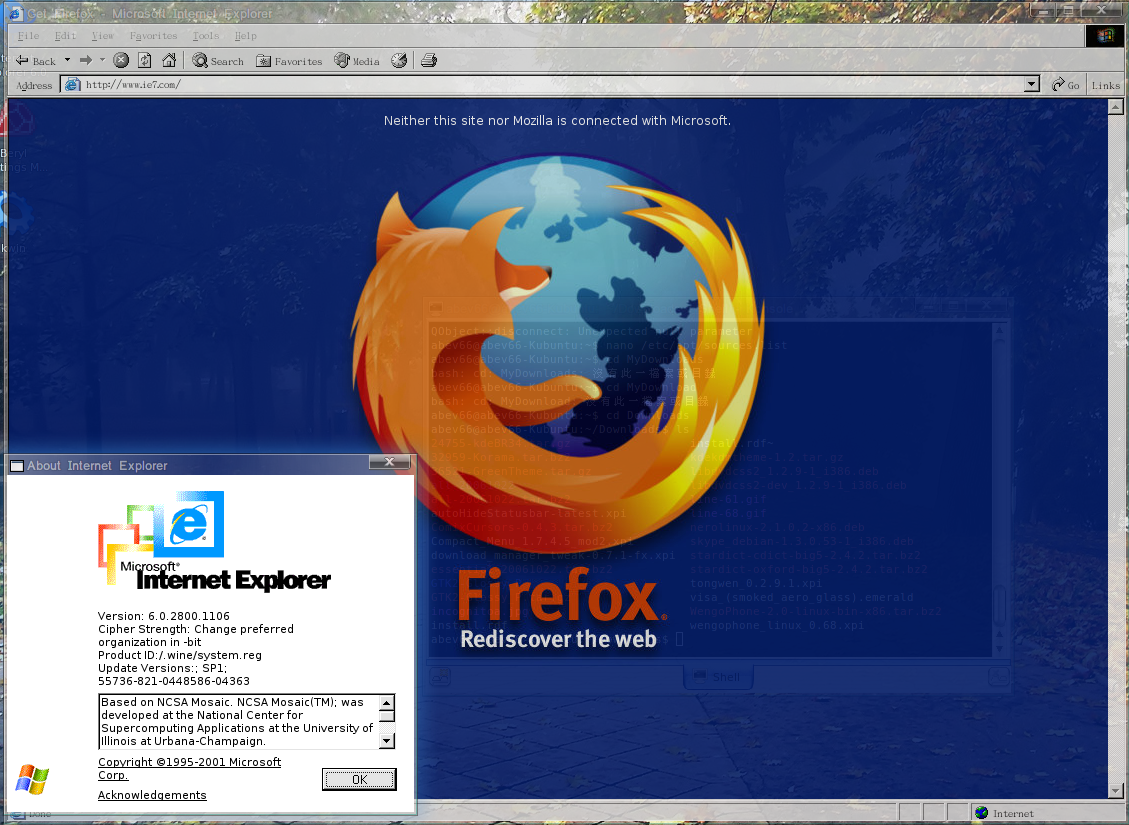Click the 'Update Versions:; SP1;' text
This screenshot has height=825, width=1129.
click(163, 668)
